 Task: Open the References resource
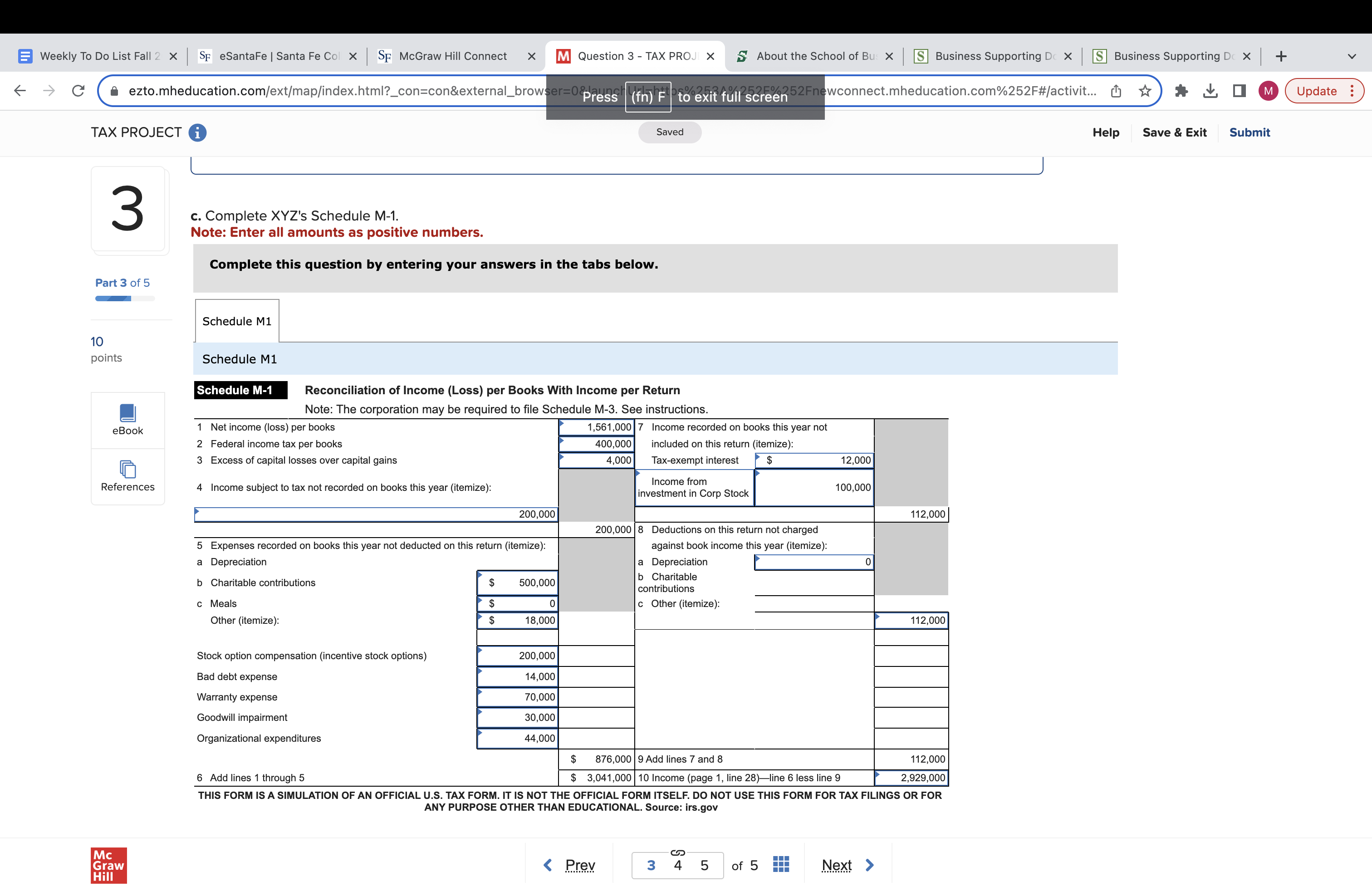[127, 476]
